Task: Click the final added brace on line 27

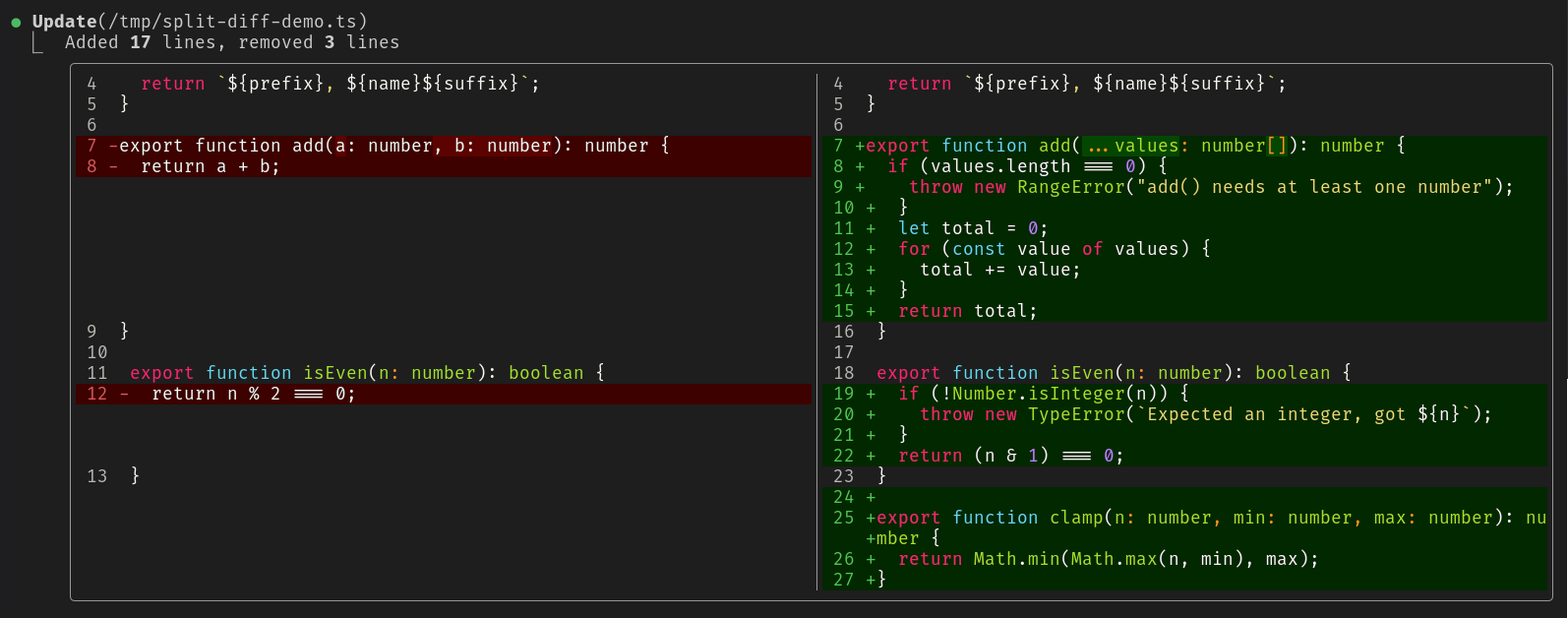Action: [881, 580]
